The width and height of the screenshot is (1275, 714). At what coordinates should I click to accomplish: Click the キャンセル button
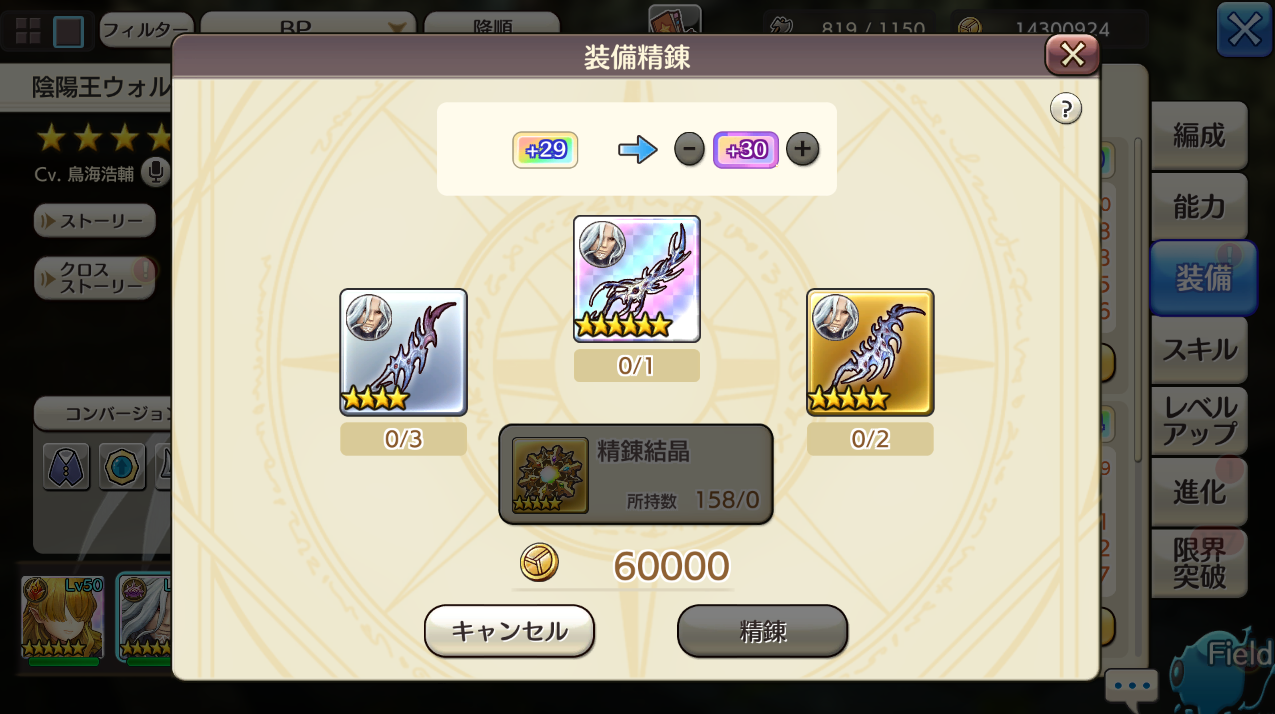coord(509,631)
